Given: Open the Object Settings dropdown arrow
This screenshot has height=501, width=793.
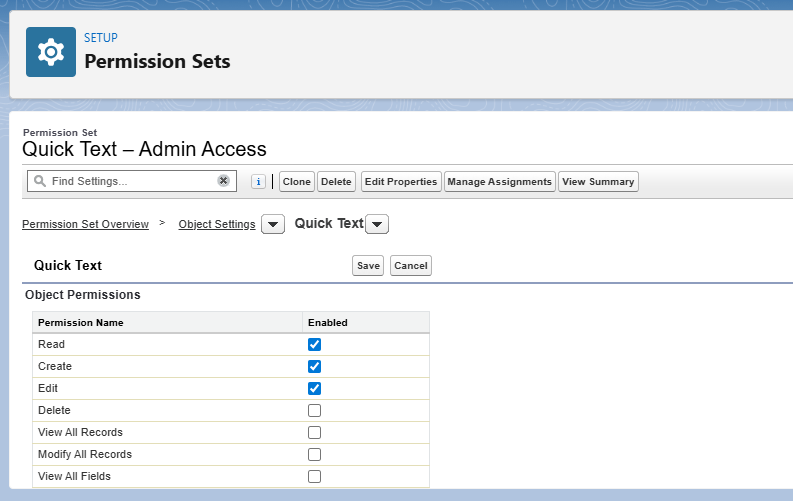Looking at the screenshot, I should click(273, 225).
